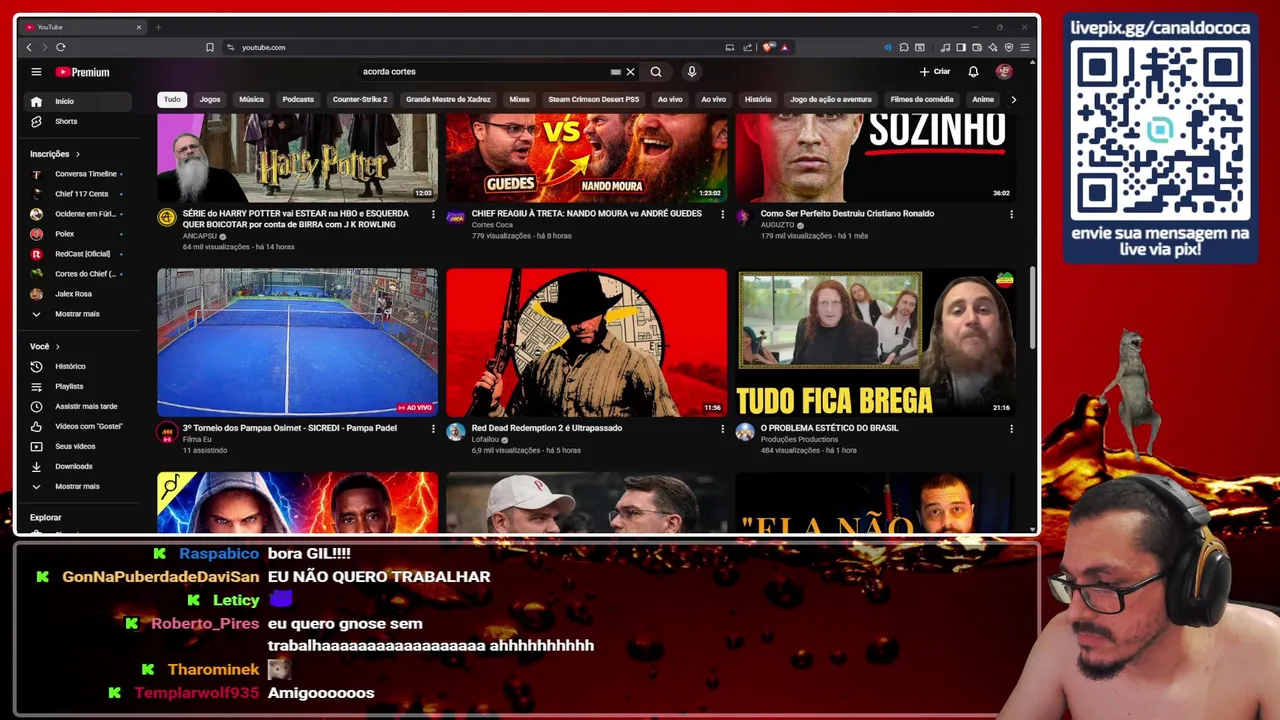Viewport: 1280px width, 720px height.
Task: Expand Inscrições section chevron
Action: coord(77,154)
